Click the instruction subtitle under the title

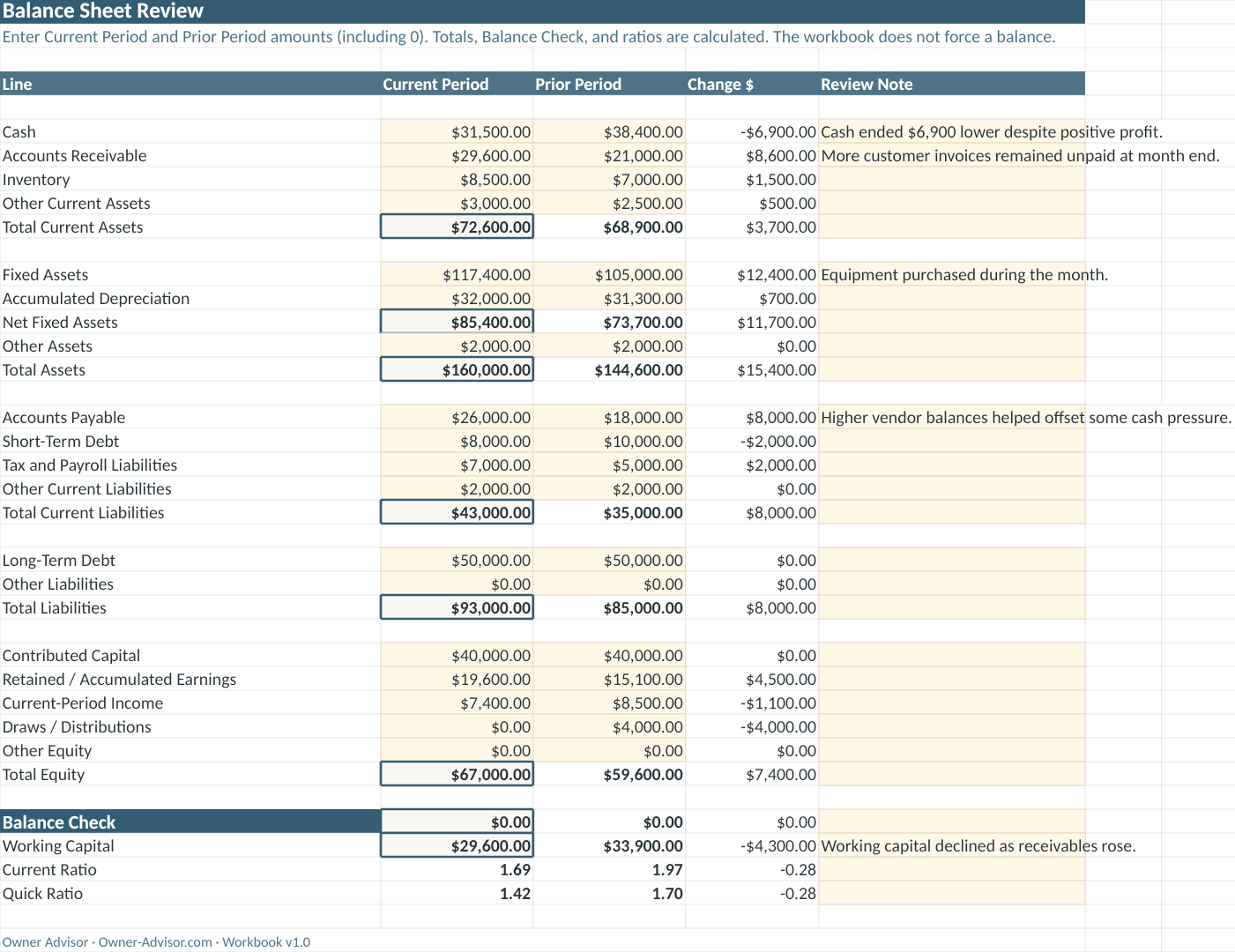pyautogui.click(x=529, y=36)
